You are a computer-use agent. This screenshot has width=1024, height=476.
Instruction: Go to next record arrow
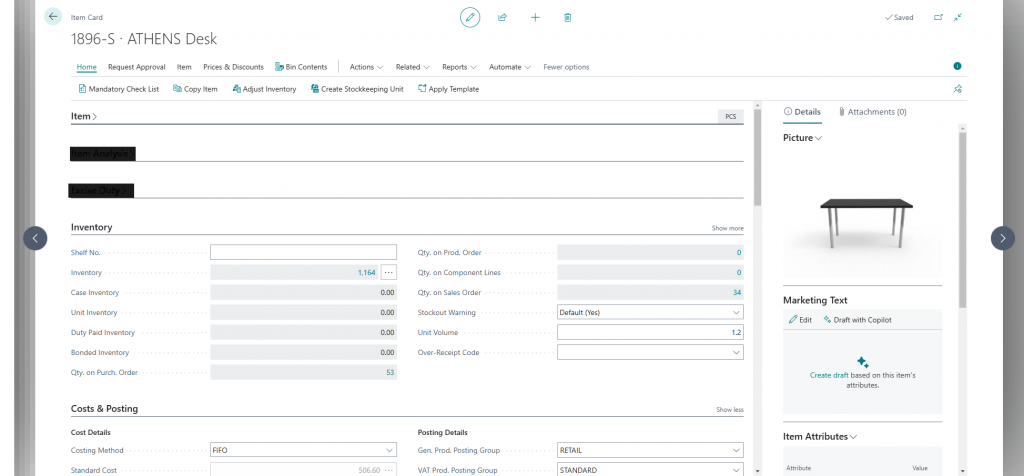(x=1002, y=238)
